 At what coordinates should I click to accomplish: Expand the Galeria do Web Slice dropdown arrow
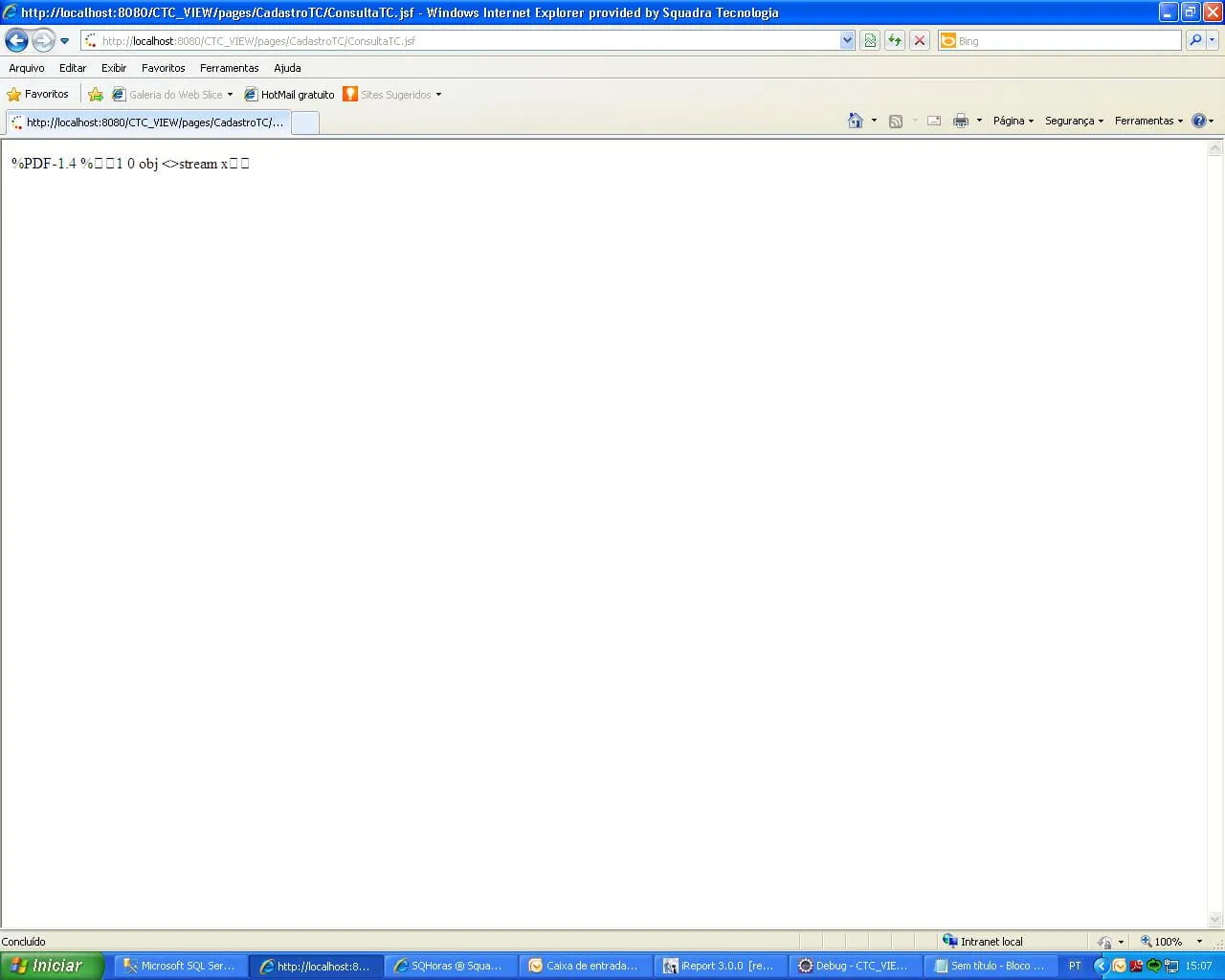point(230,95)
